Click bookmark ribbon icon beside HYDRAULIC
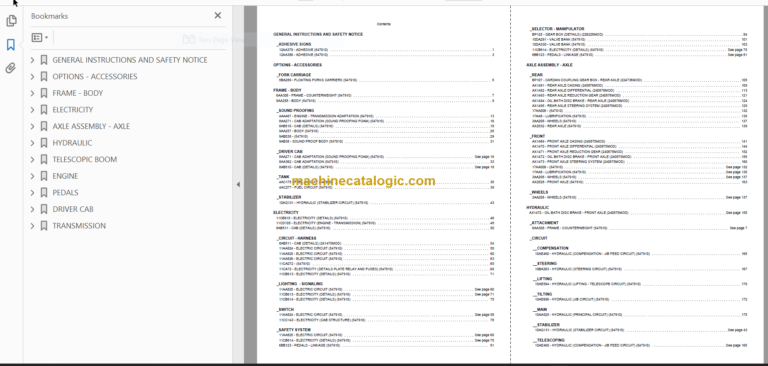Screen dimensions: 768x366 (44, 143)
